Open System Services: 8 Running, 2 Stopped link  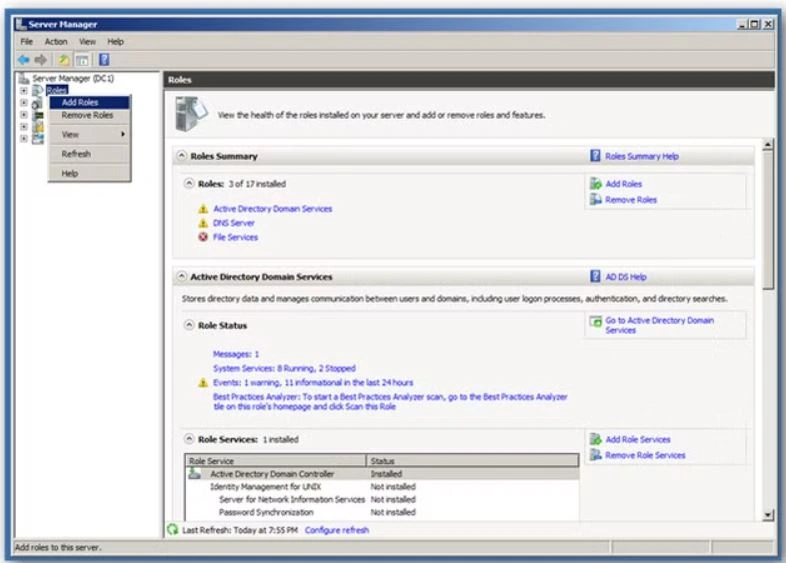point(284,368)
